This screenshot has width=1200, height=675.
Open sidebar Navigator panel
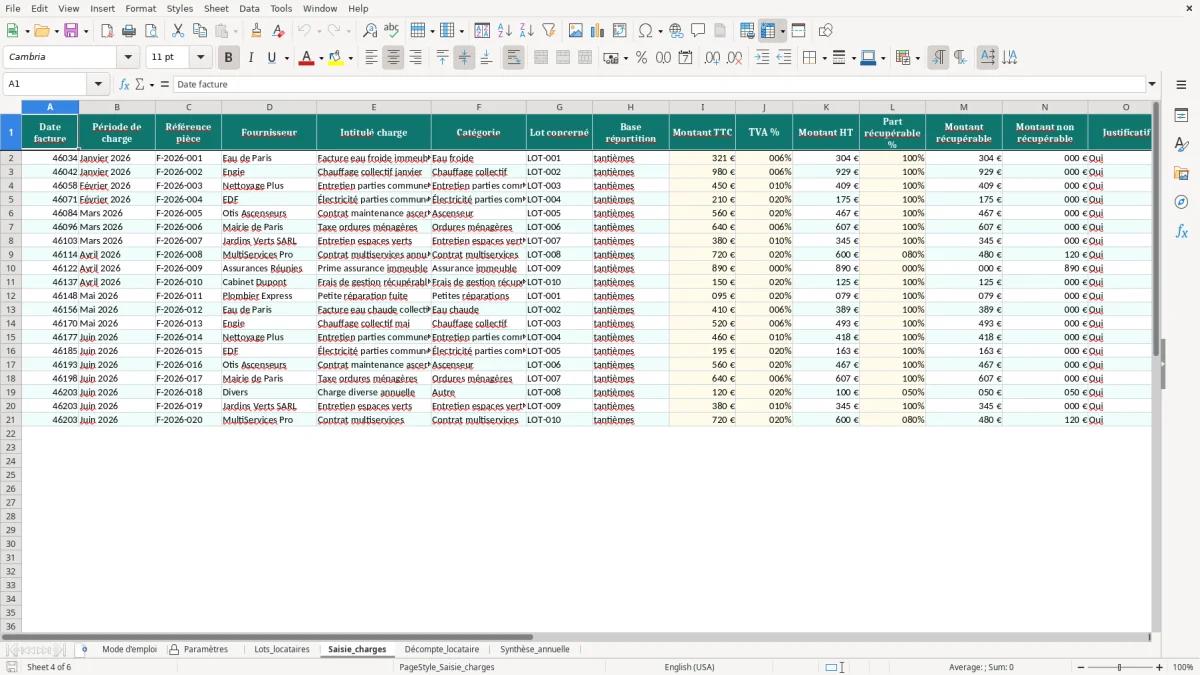1181,202
